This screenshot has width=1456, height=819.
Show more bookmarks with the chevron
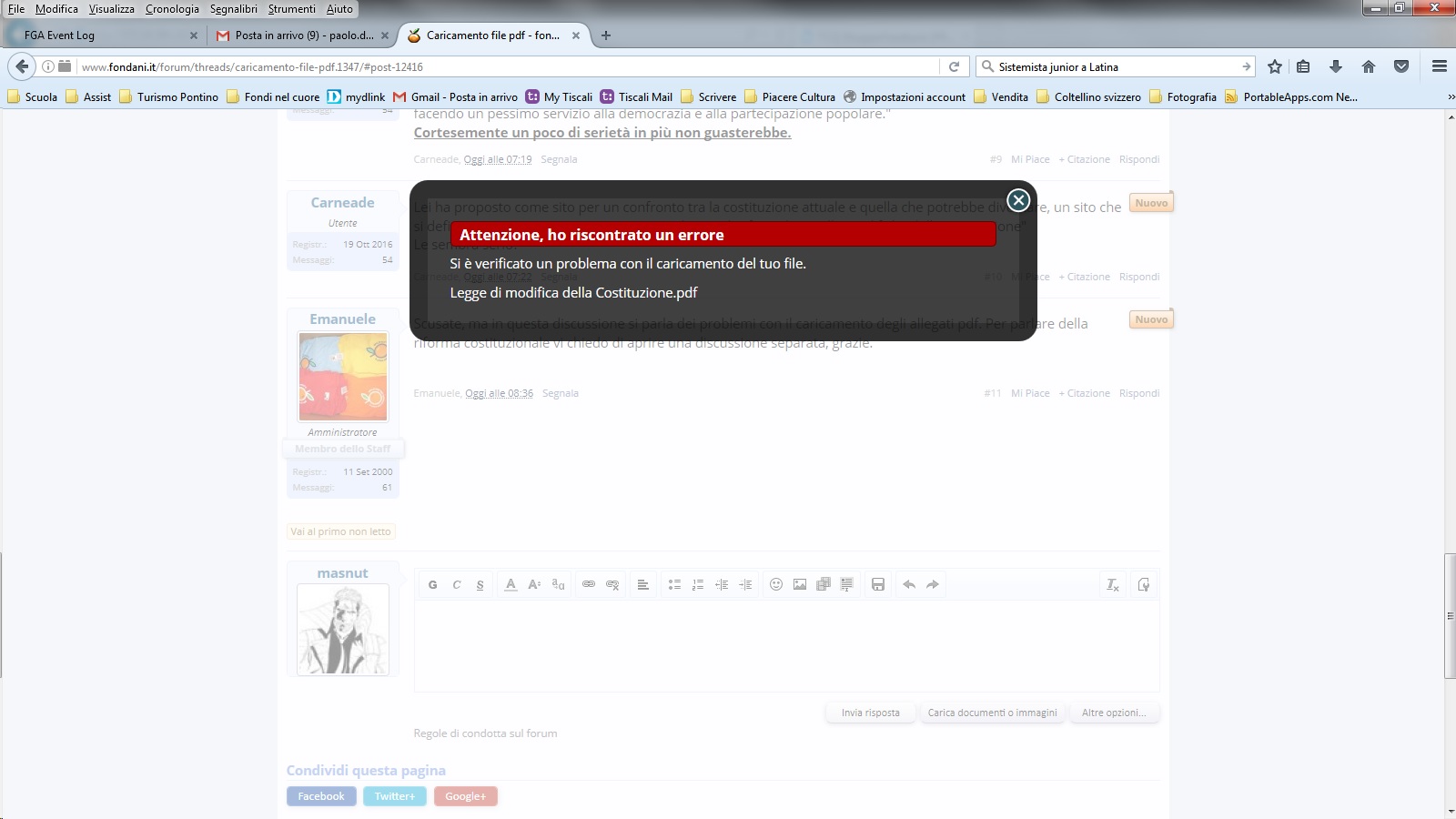[1451, 97]
